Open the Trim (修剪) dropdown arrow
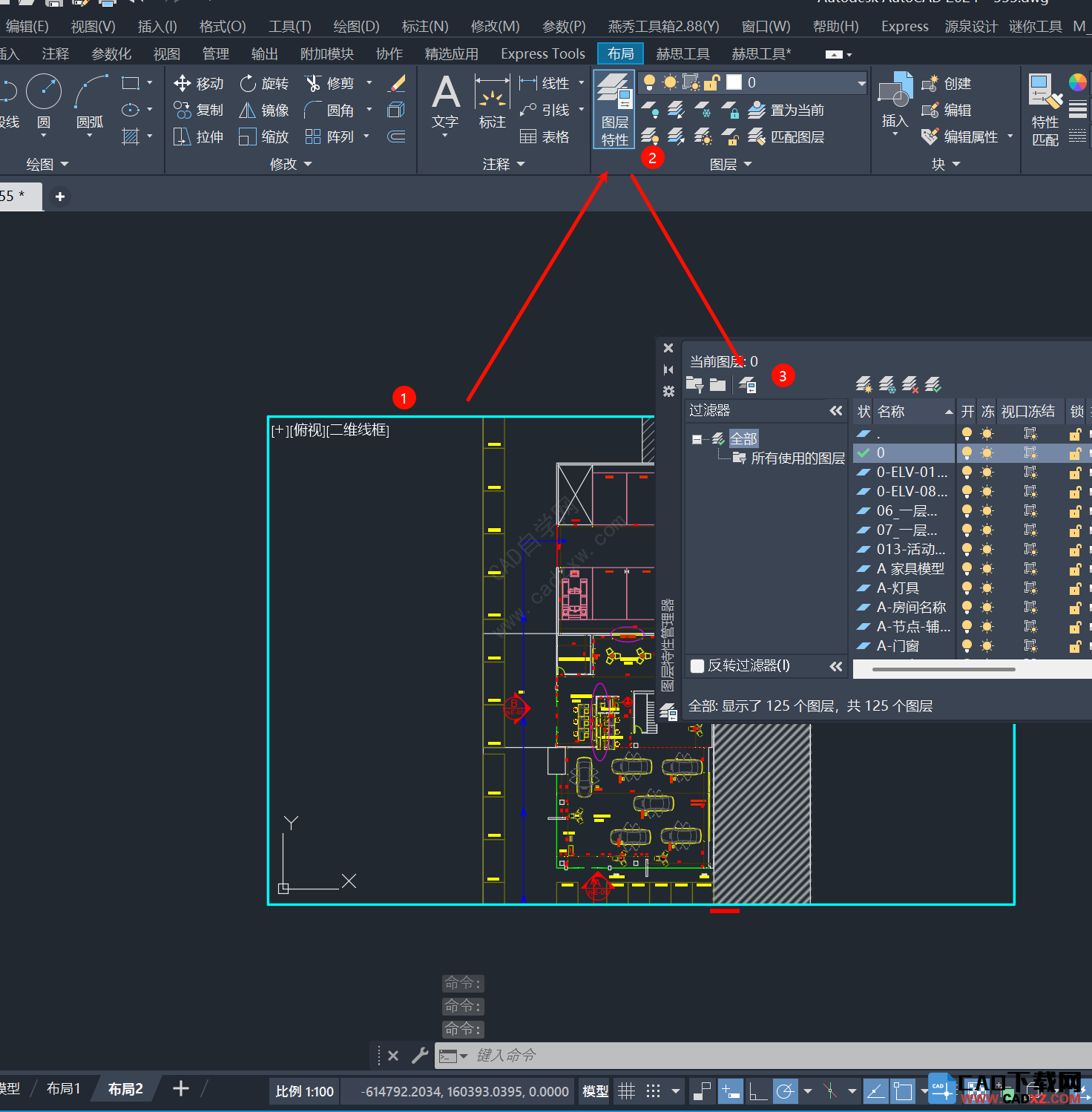1092x1112 pixels. [x=369, y=83]
